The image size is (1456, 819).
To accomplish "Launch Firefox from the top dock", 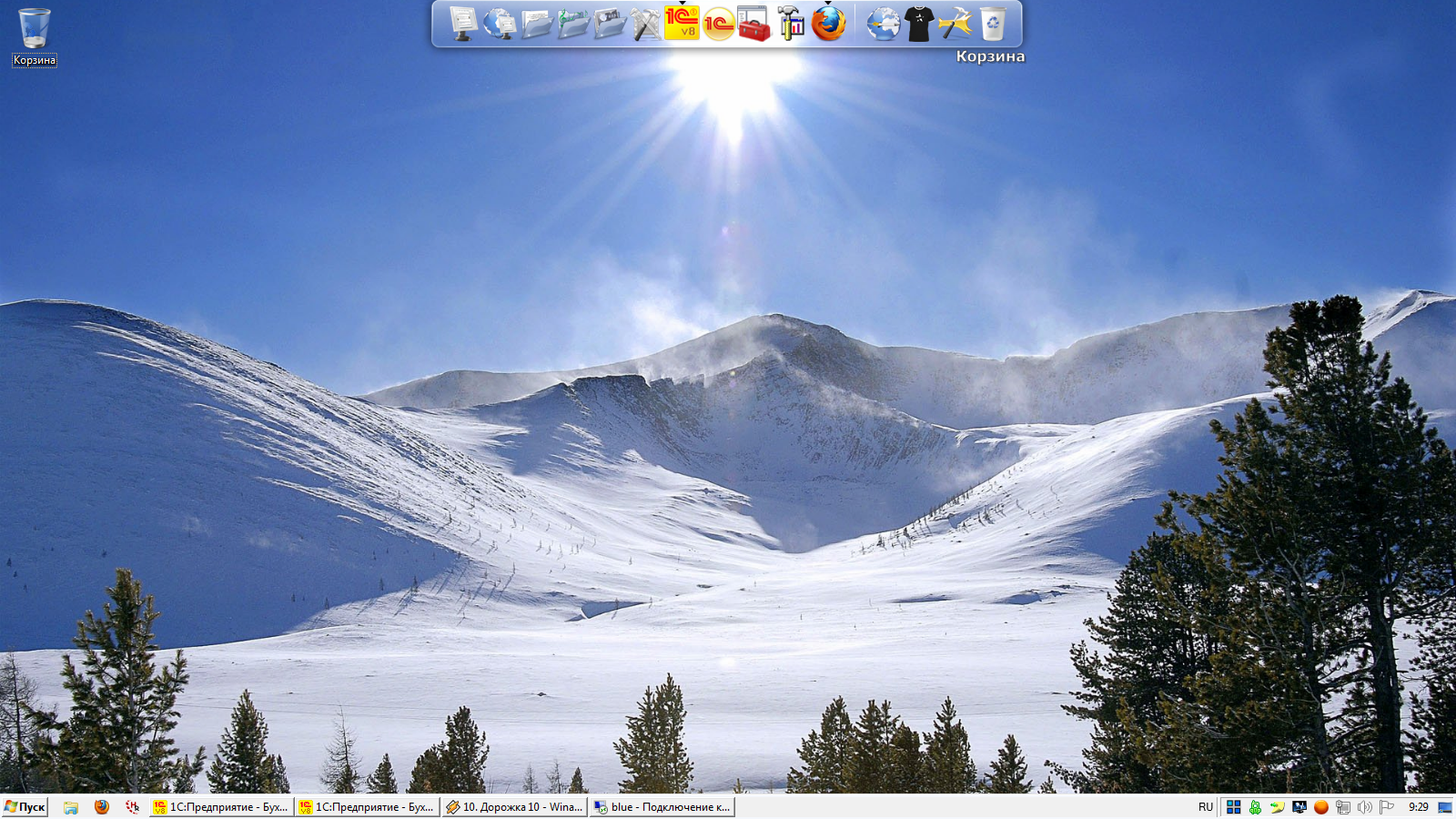I will pyautogui.click(x=828, y=24).
